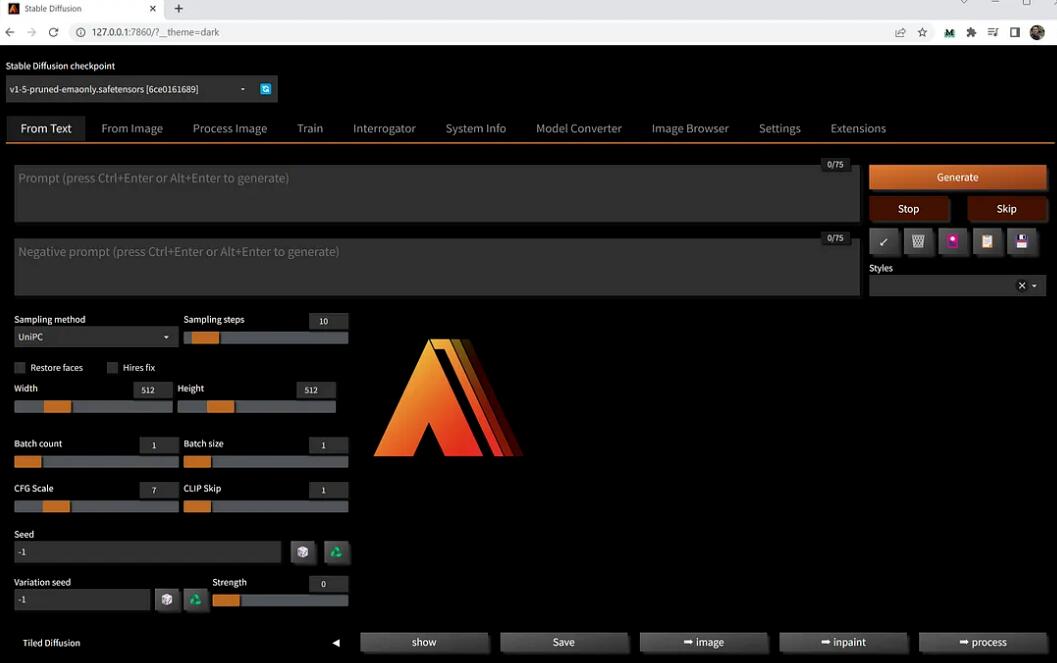1057x663 pixels.
Task: Open the System Info tab
Action: [x=476, y=129]
